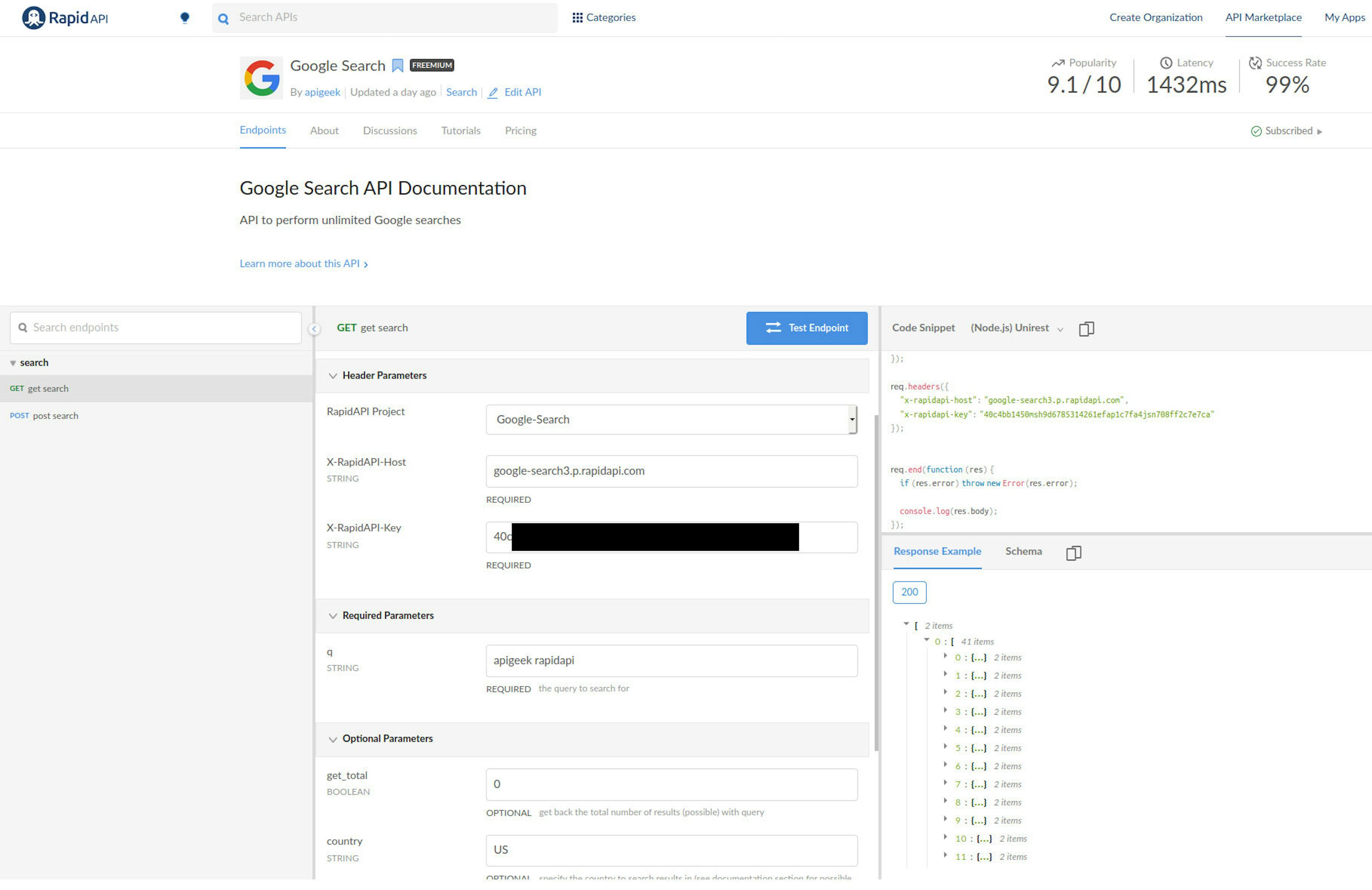Copy the response example
Image resolution: width=1372 pixels, height=890 pixels.
pyautogui.click(x=1073, y=553)
